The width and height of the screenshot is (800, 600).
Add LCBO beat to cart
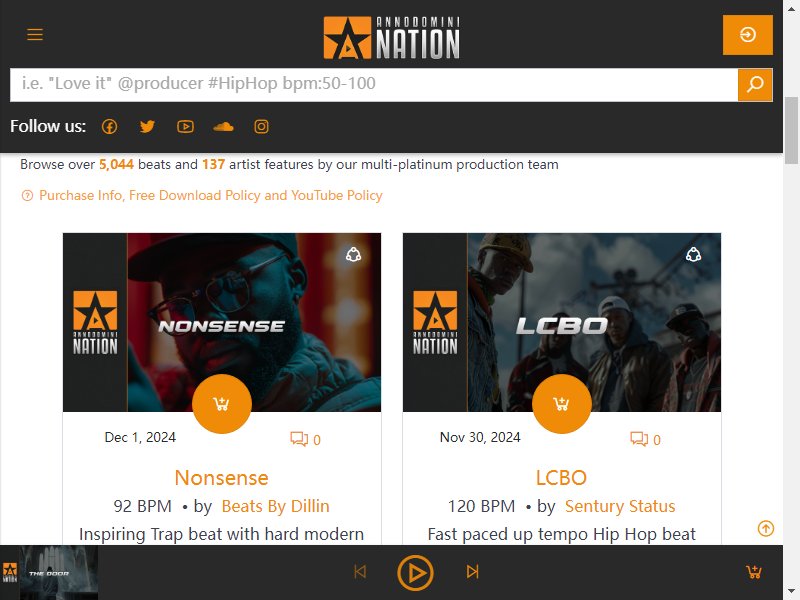[562, 404]
